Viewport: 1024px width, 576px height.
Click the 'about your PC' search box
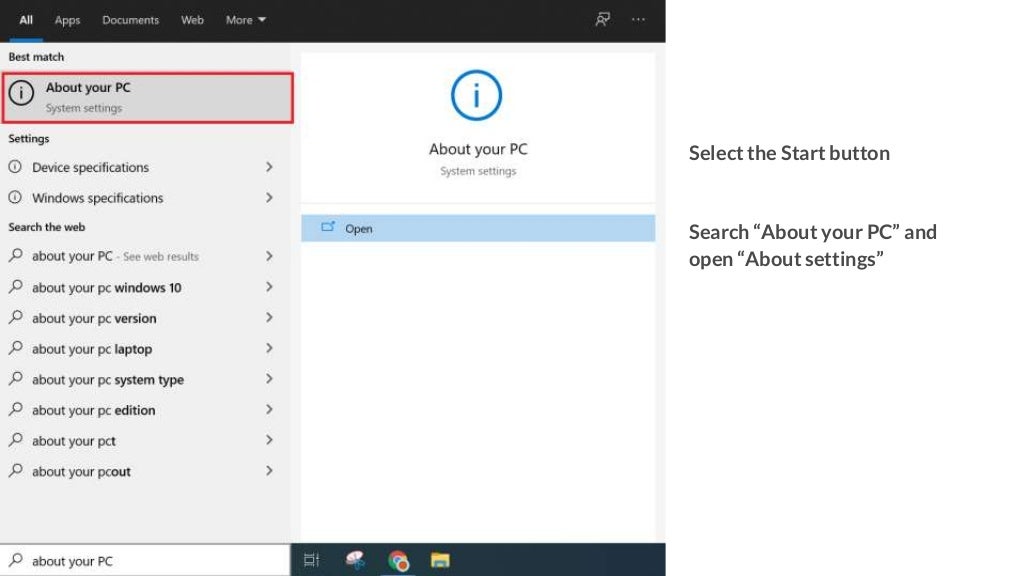[145, 560]
